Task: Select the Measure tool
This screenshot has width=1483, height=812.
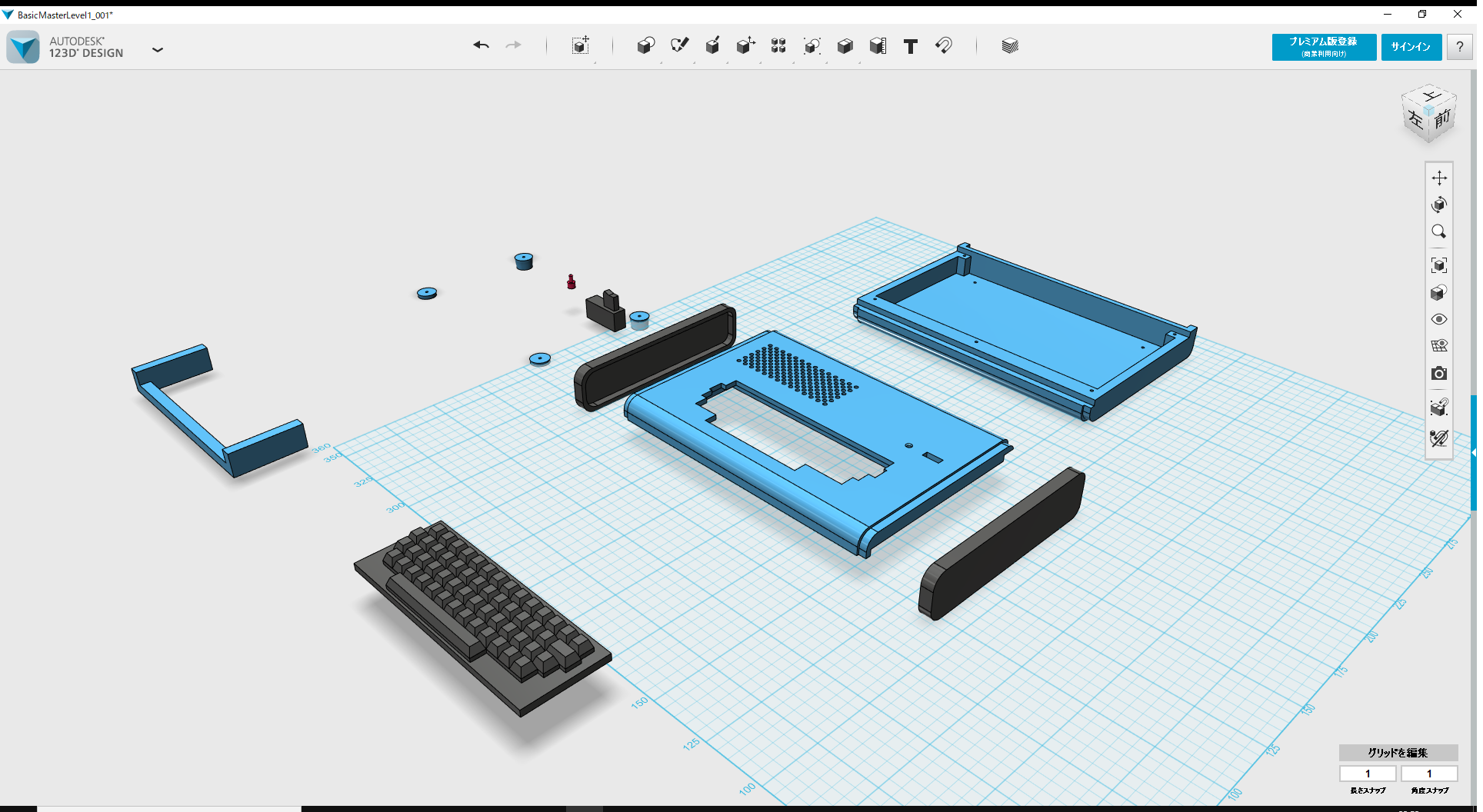Action: point(878,46)
